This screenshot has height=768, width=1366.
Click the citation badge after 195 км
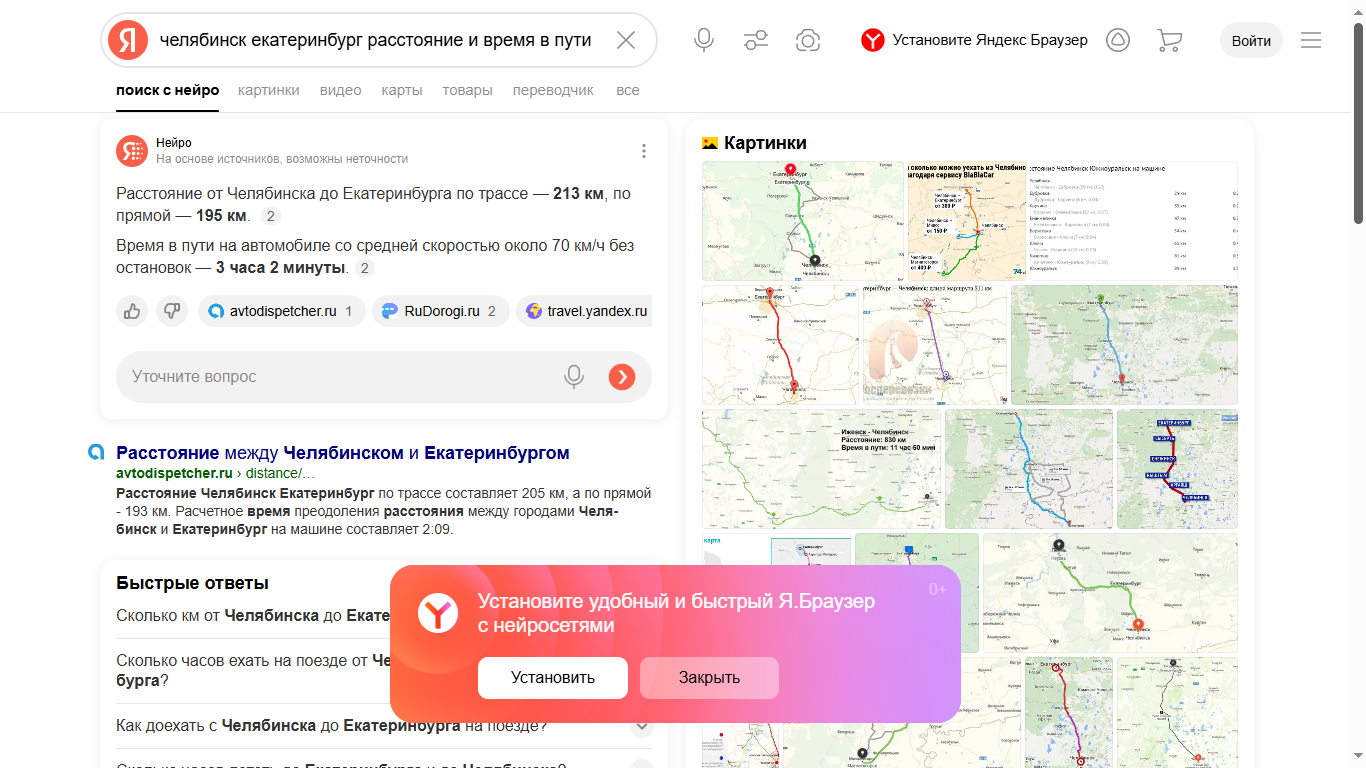point(271,216)
